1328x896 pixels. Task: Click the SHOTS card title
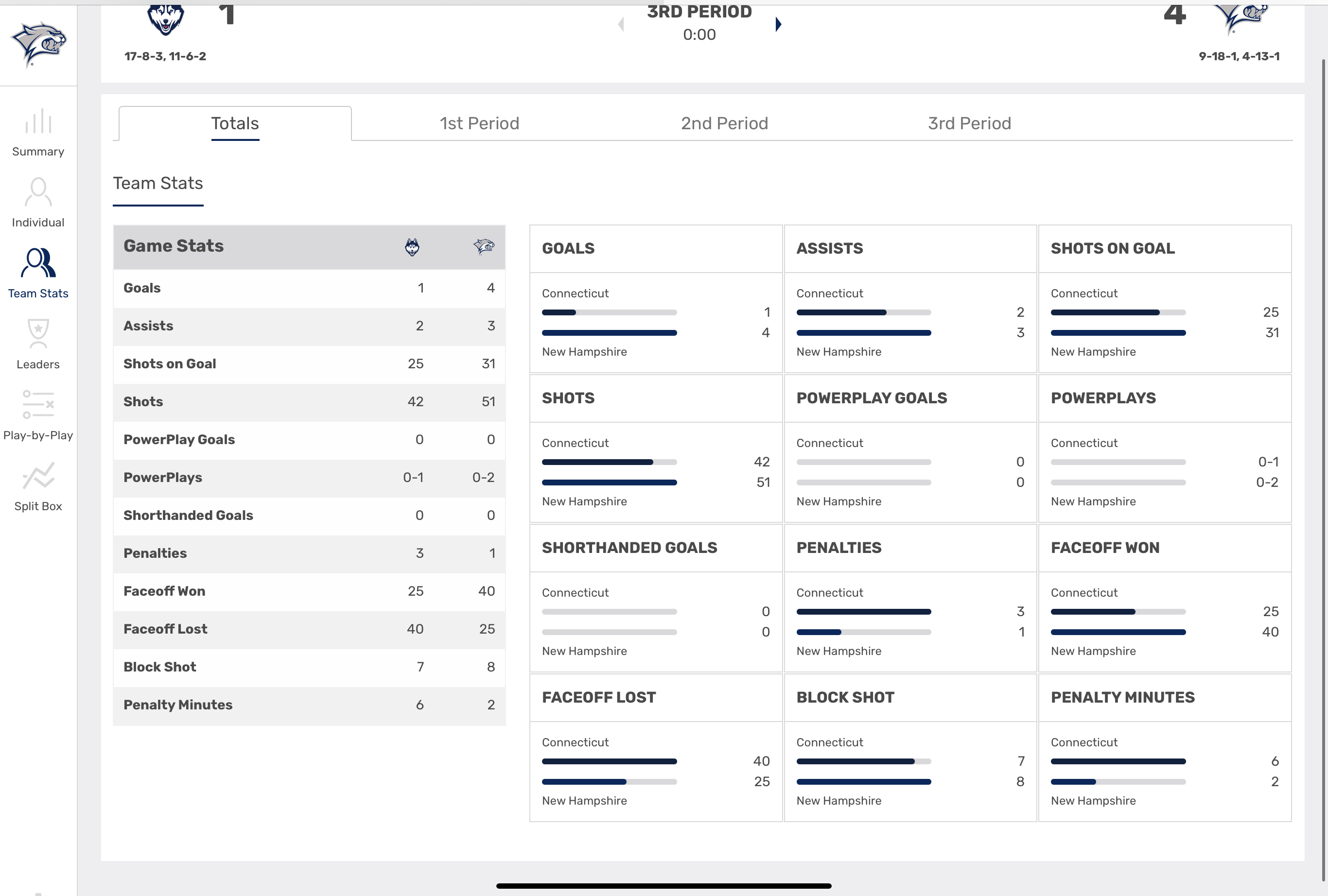pyautogui.click(x=568, y=398)
